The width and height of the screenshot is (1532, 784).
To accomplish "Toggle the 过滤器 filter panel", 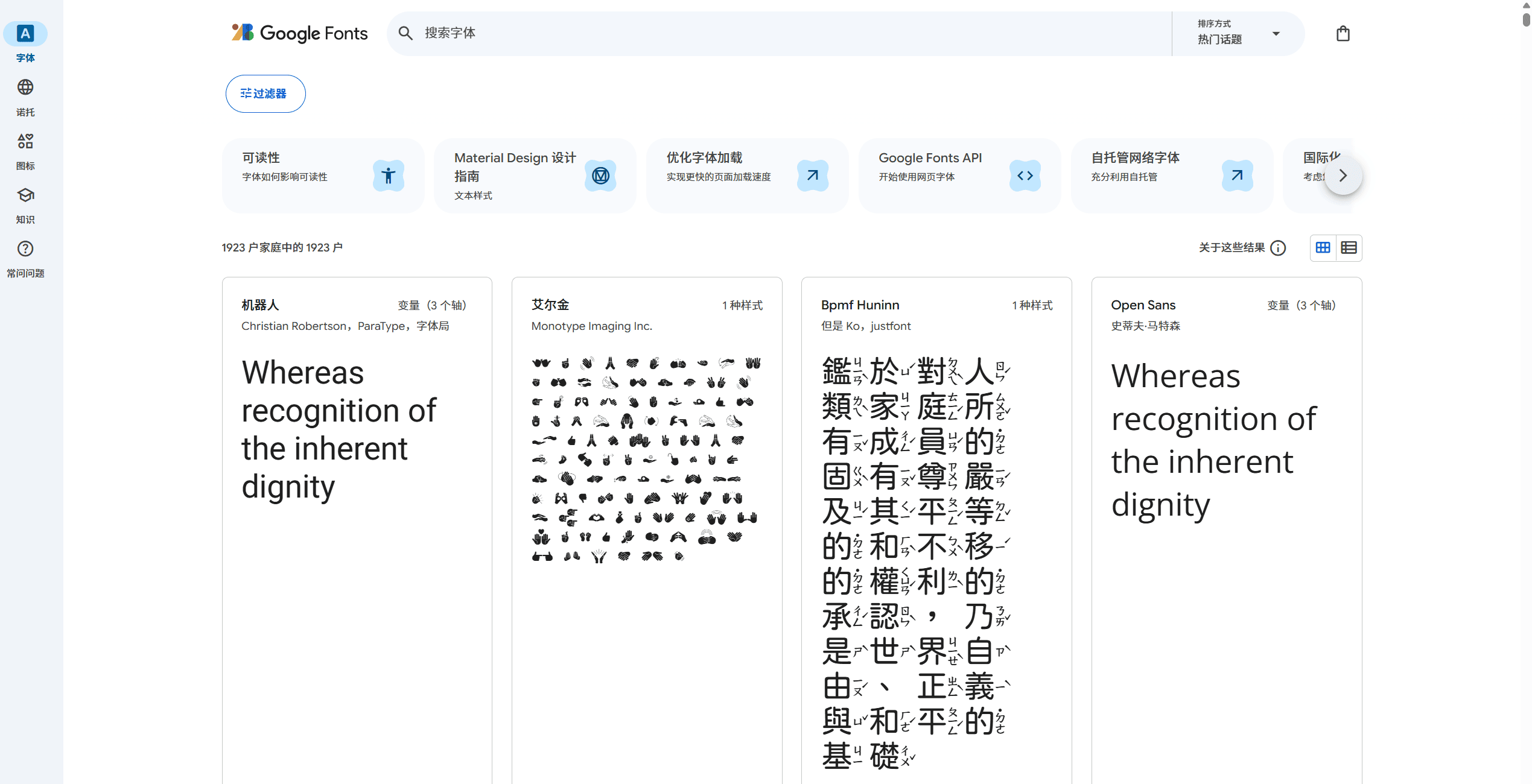I will click(265, 93).
